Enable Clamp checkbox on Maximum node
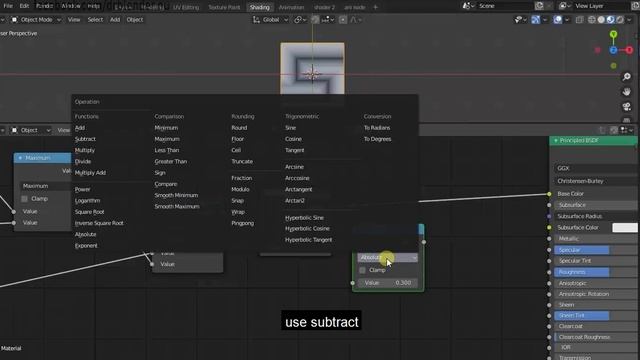640x360 pixels. (x=24, y=199)
